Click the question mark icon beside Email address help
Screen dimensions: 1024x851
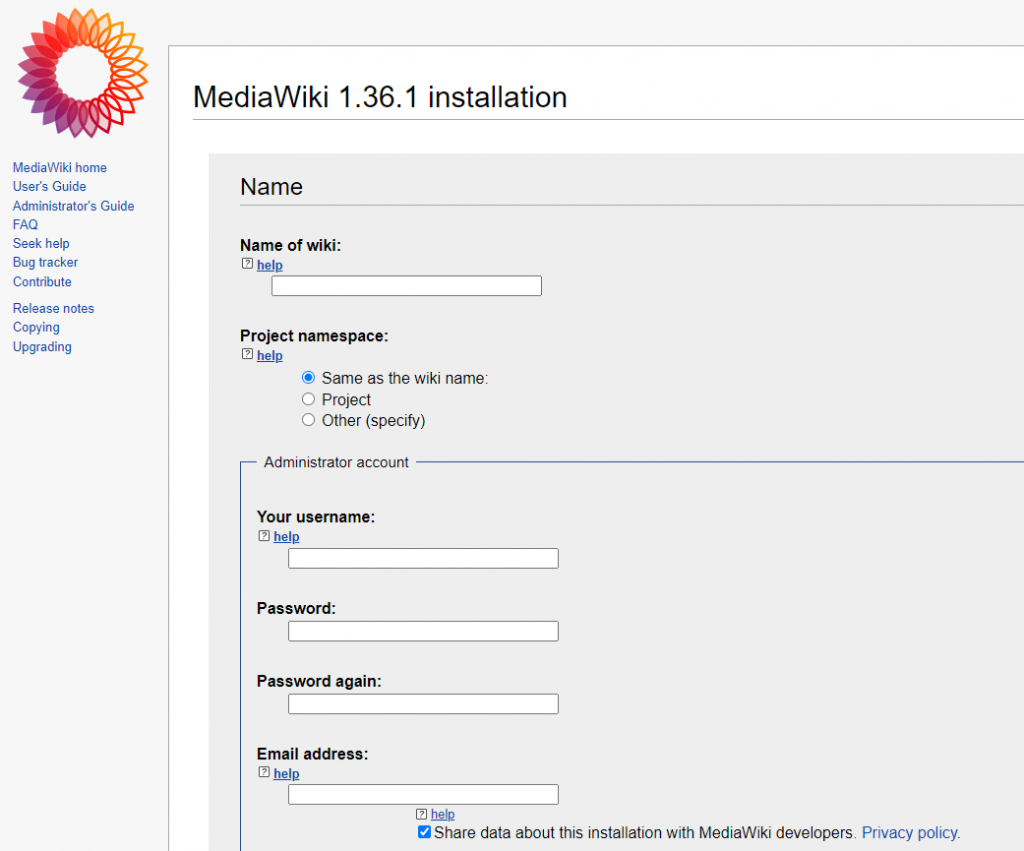(262, 772)
